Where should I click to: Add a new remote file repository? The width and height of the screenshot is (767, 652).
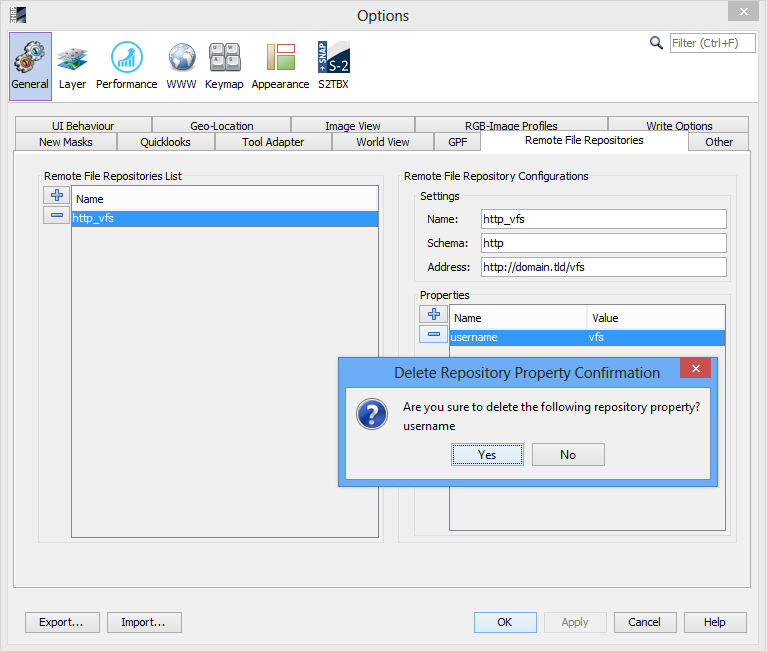[x=56, y=195]
